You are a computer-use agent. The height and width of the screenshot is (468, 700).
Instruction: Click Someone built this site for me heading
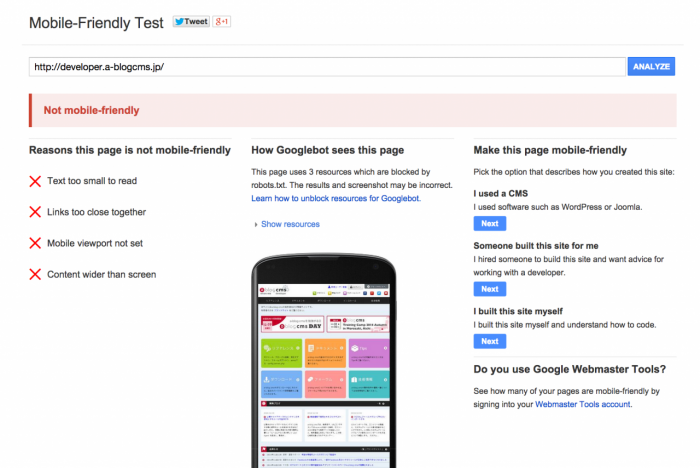point(536,246)
